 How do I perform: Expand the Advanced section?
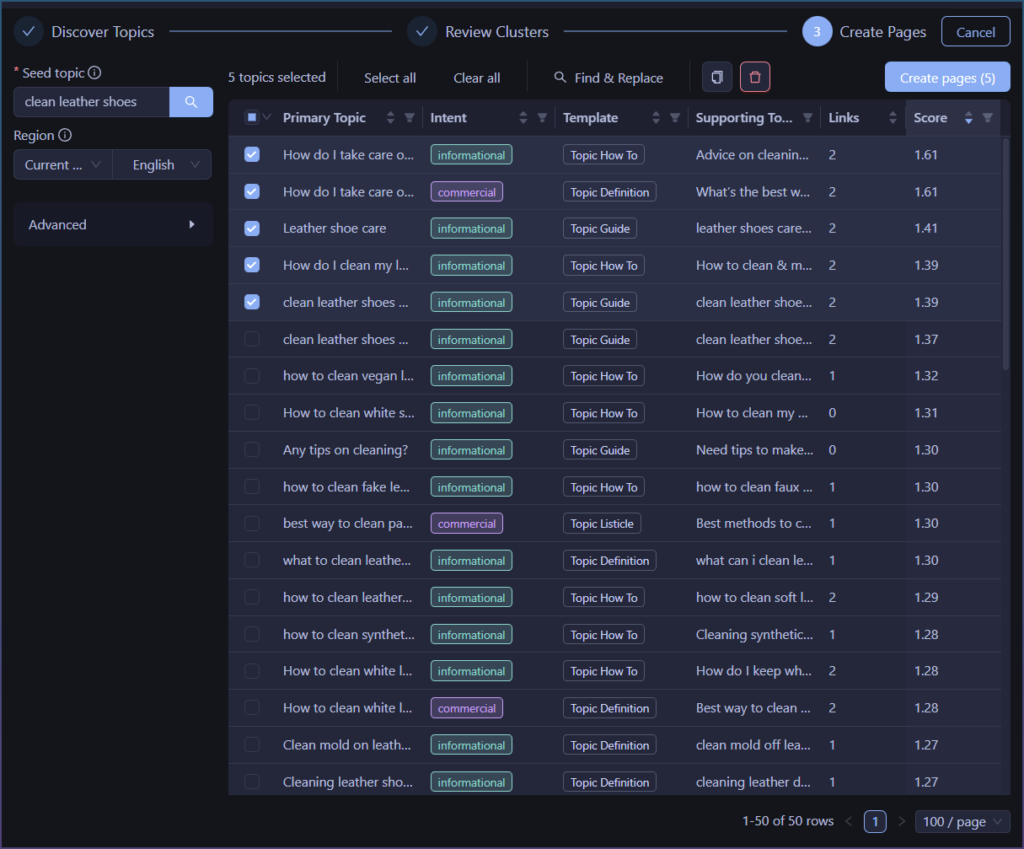pos(112,225)
